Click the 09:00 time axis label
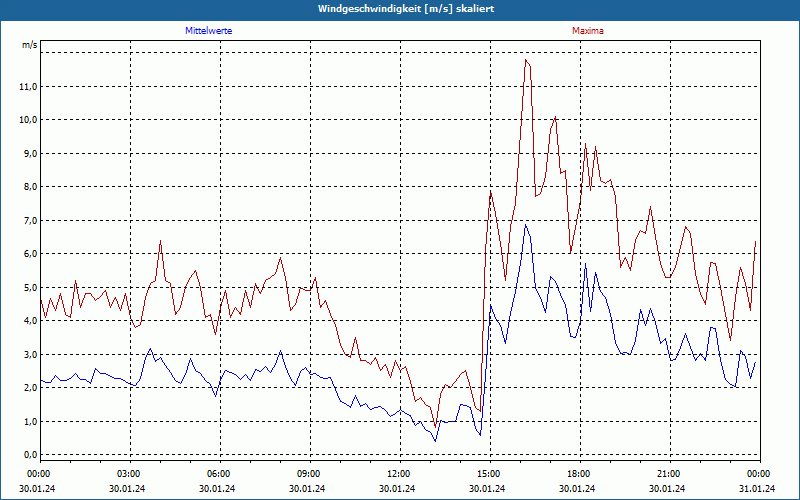This screenshot has width=800, height=500. pos(310,474)
